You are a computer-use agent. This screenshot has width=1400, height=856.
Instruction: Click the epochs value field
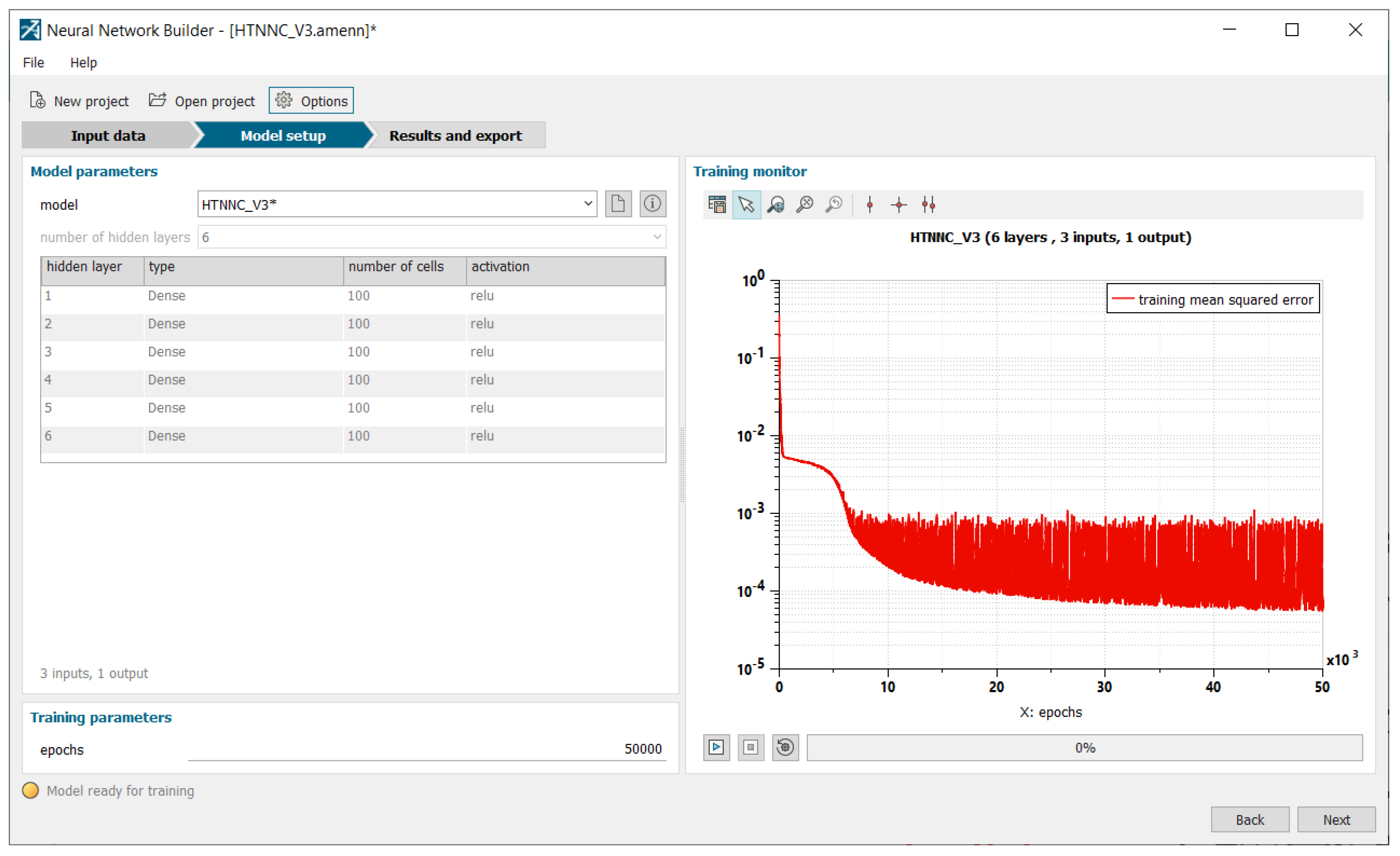(426, 749)
